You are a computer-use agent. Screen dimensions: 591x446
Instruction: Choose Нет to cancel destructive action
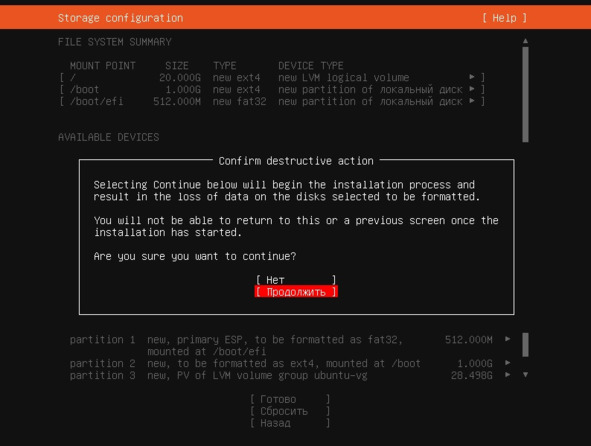(x=296, y=280)
